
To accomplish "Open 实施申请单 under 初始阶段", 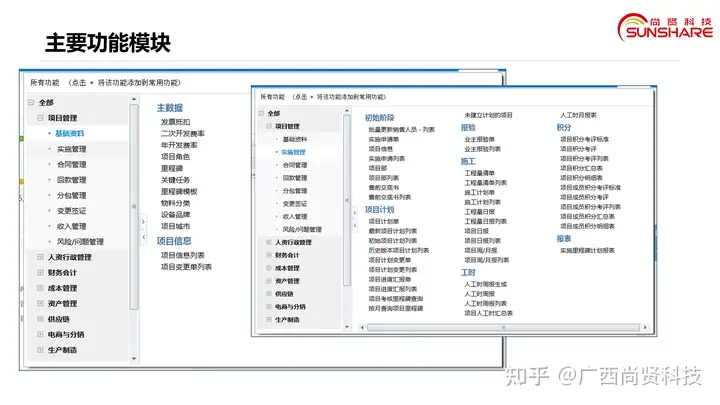I will (x=383, y=139).
